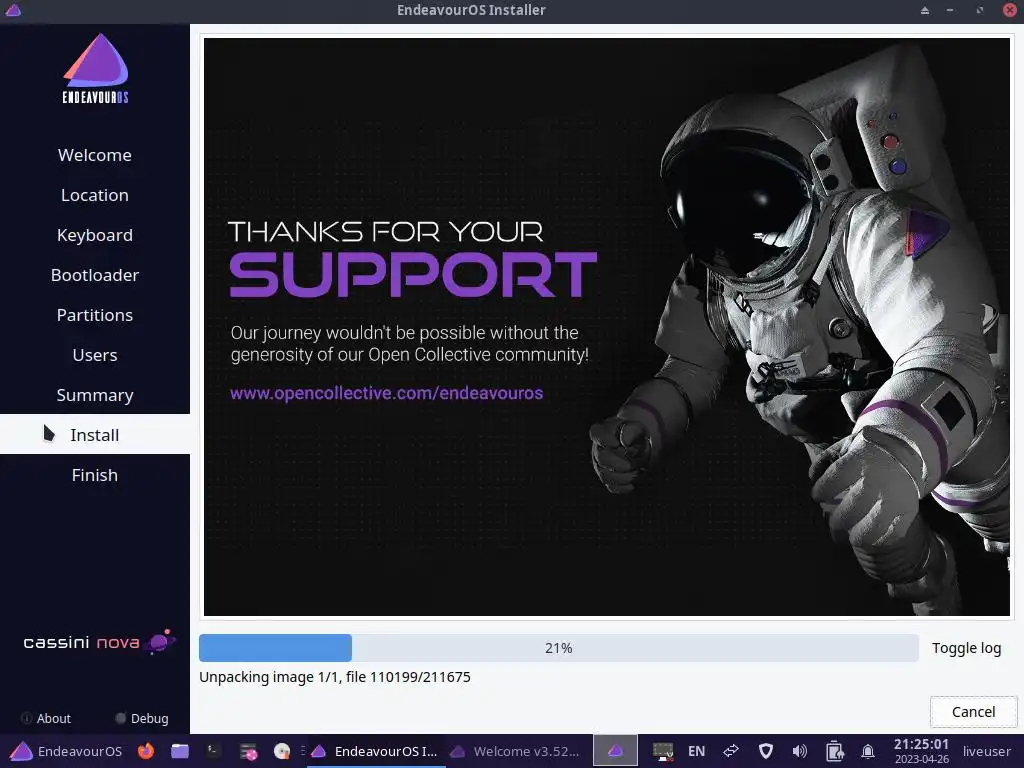Click the battery power manager icon

coord(834,751)
